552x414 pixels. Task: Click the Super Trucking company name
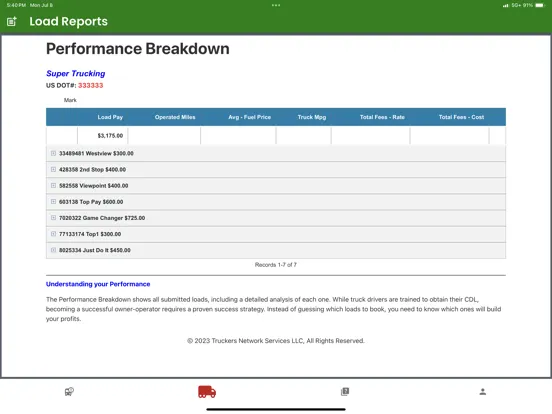tap(76, 74)
